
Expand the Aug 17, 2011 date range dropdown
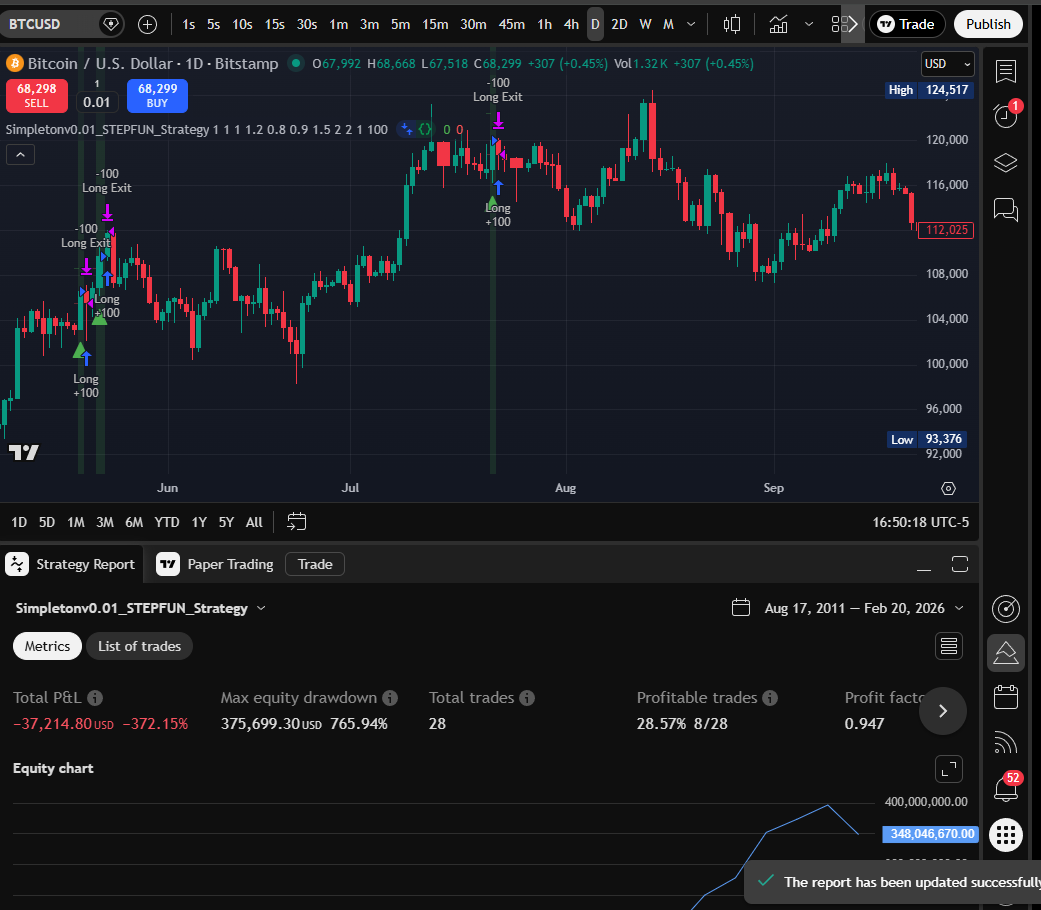coord(850,607)
